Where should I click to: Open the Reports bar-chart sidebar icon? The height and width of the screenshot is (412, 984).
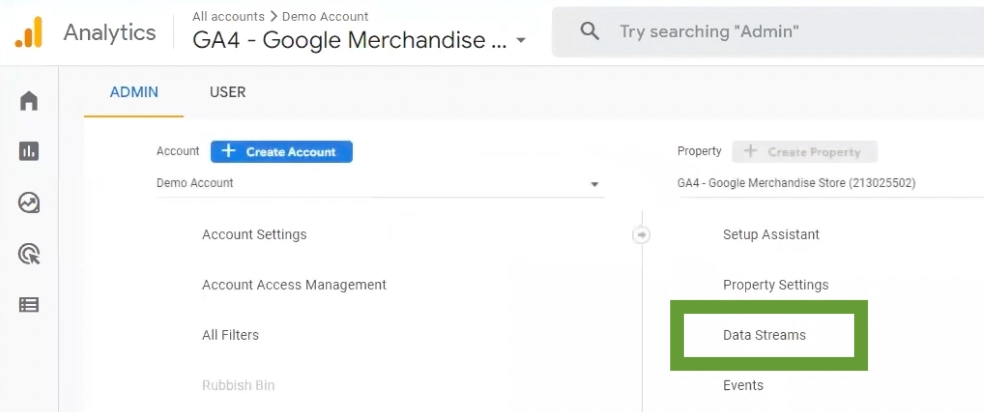coord(29,151)
